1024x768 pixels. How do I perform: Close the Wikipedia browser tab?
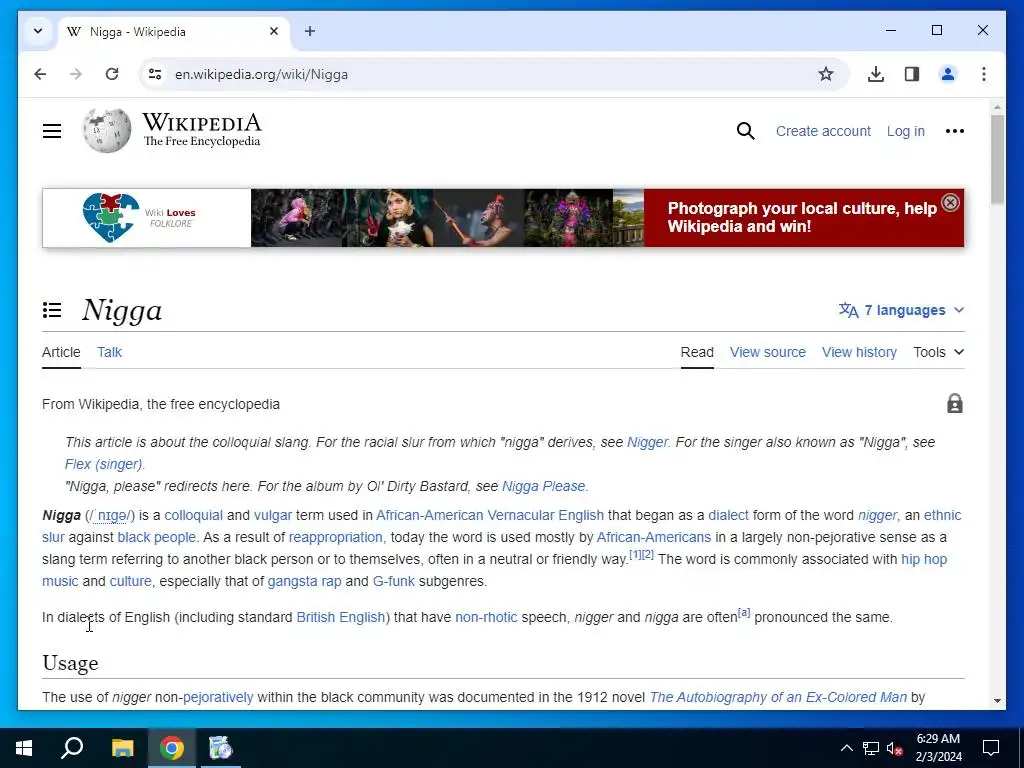click(274, 31)
